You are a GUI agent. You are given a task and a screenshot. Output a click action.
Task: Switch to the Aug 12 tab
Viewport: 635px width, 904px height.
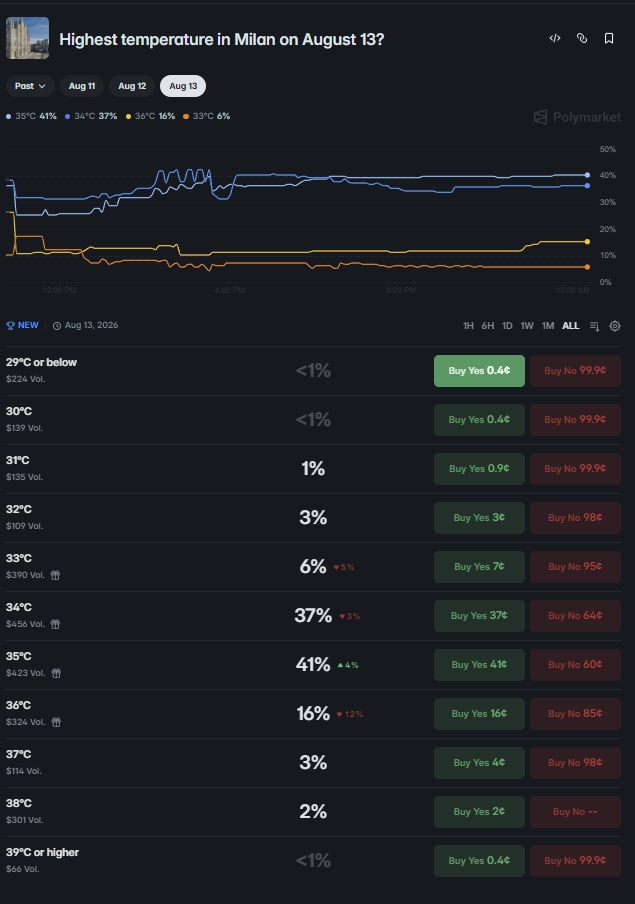[132, 86]
